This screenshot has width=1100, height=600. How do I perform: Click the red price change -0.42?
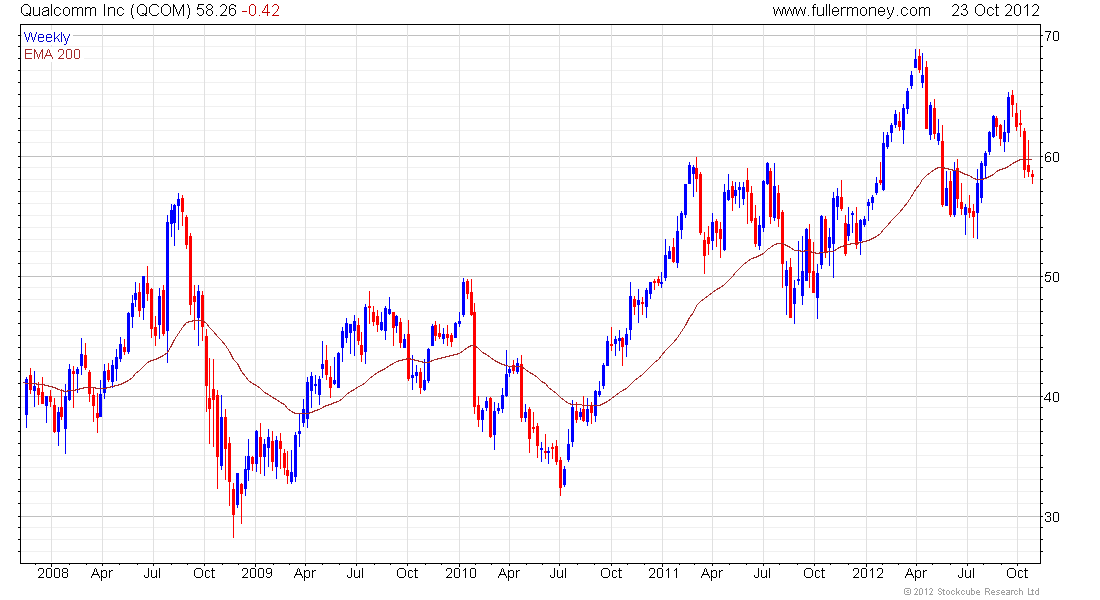(260, 11)
